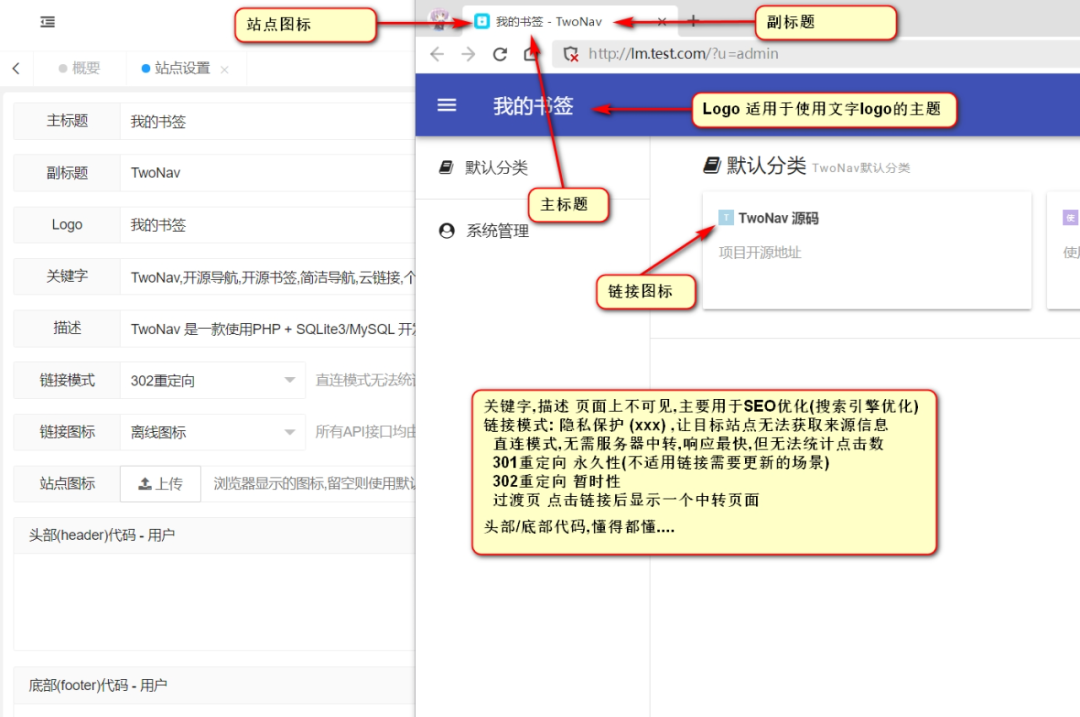Focus the 主标题 input field
Viewport: 1080px width, 717px height.
click(x=267, y=121)
